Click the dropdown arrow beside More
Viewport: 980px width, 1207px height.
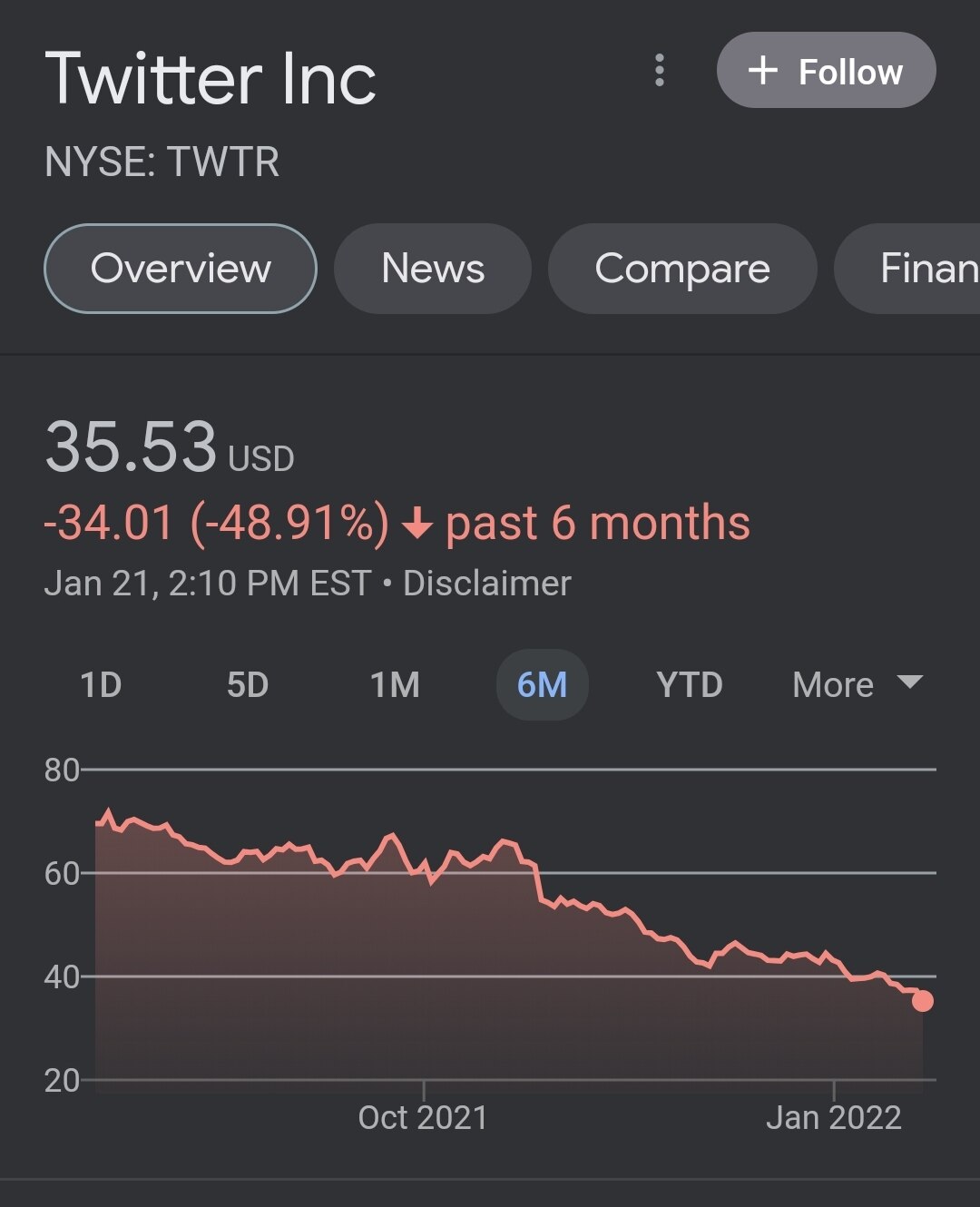tap(909, 682)
